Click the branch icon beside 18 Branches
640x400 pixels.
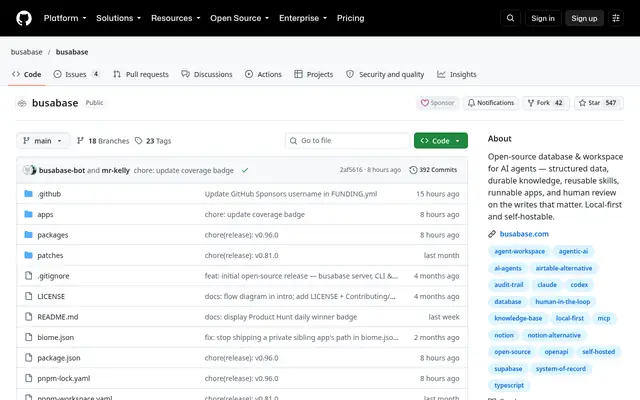point(80,141)
